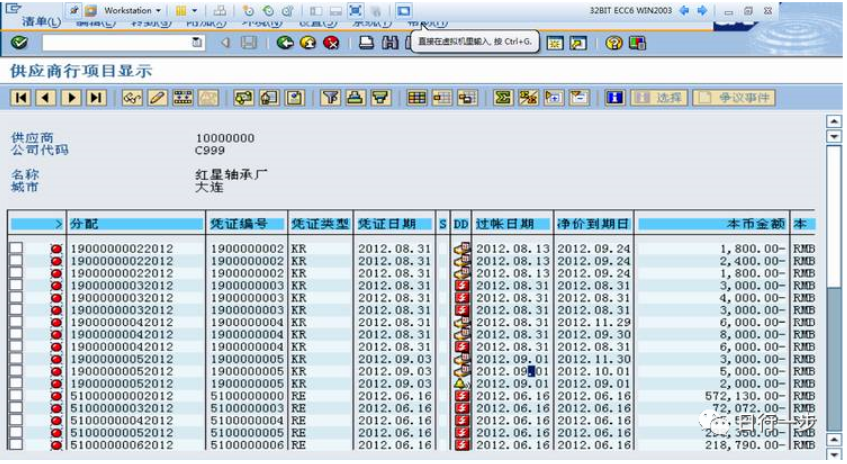Click Sort descending icon
This screenshot has height=464, width=847.
coord(380,98)
